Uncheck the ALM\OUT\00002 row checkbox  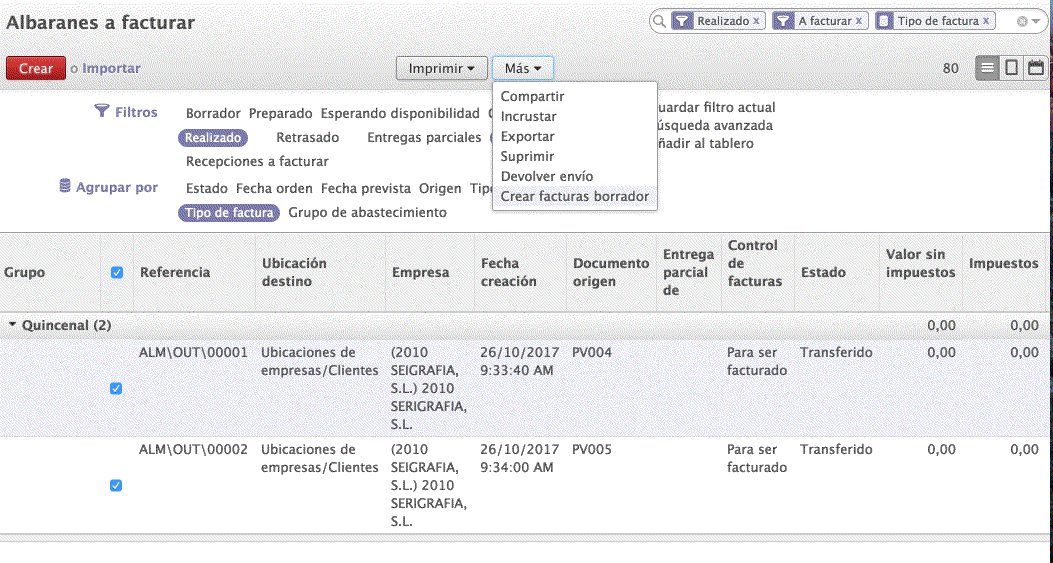tap(116, 485)
